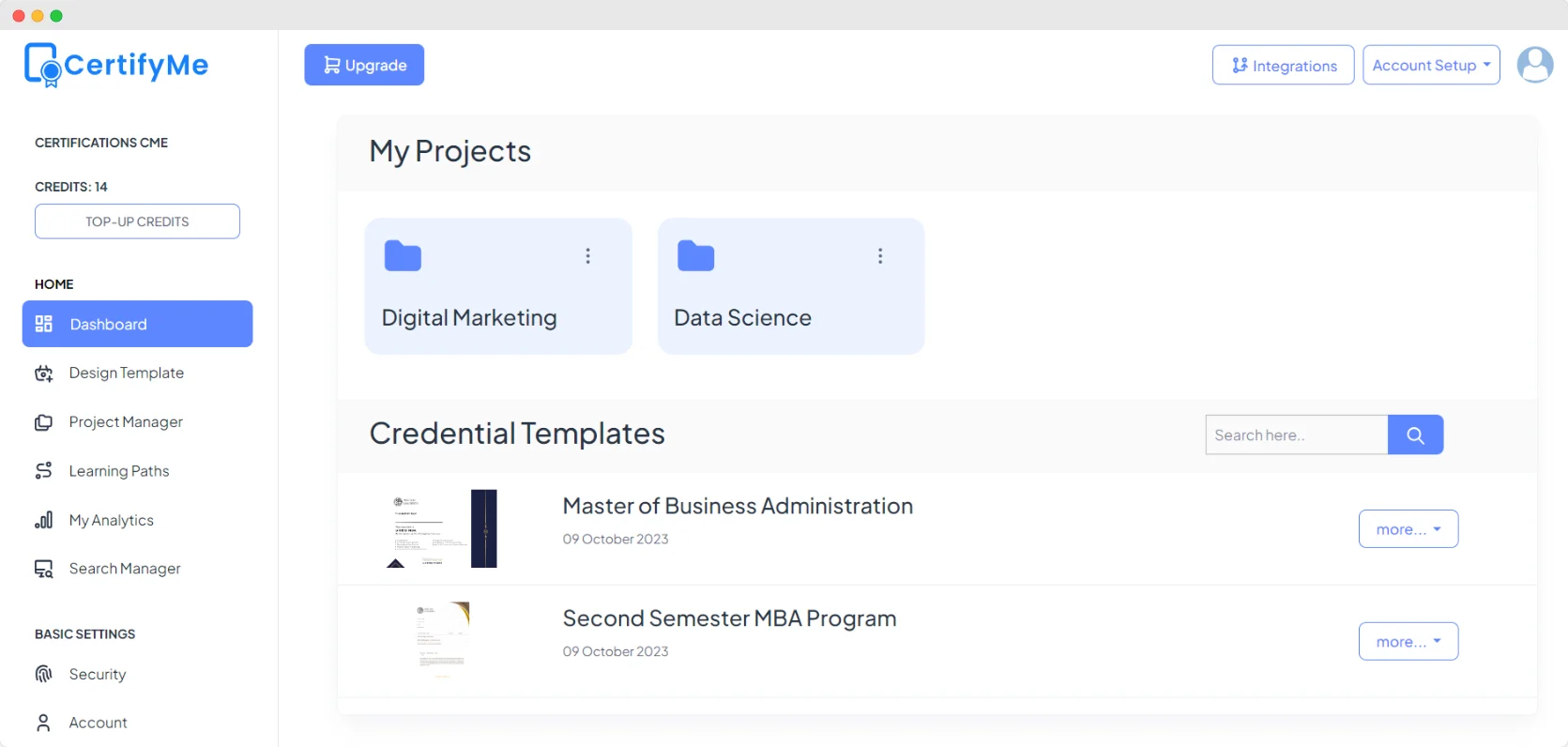
Task: Click the Integrations button
Action: pos(1283,65)
